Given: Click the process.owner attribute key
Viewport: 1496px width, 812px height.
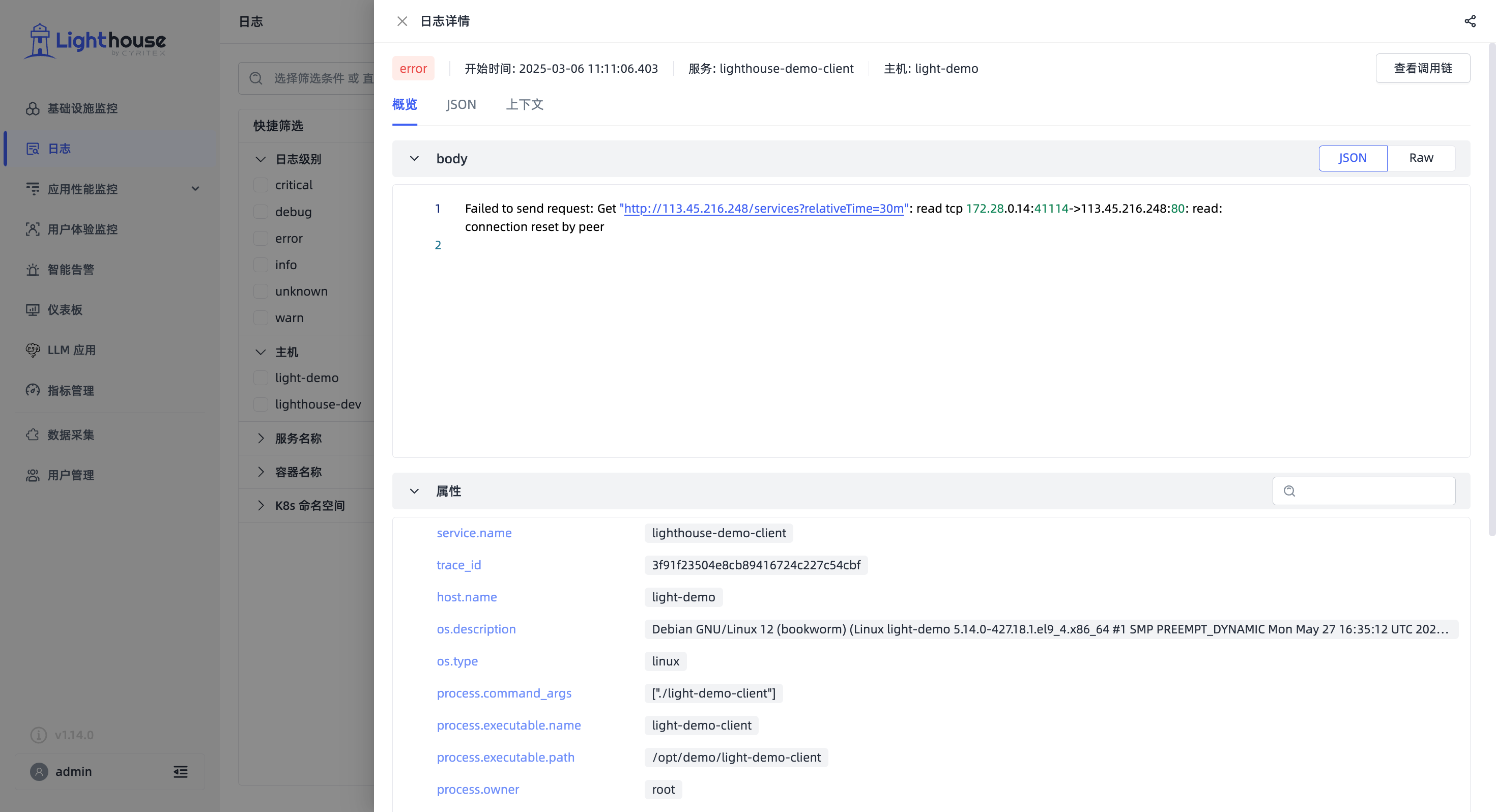Looking at the screenshot, I should pos(478,789).
